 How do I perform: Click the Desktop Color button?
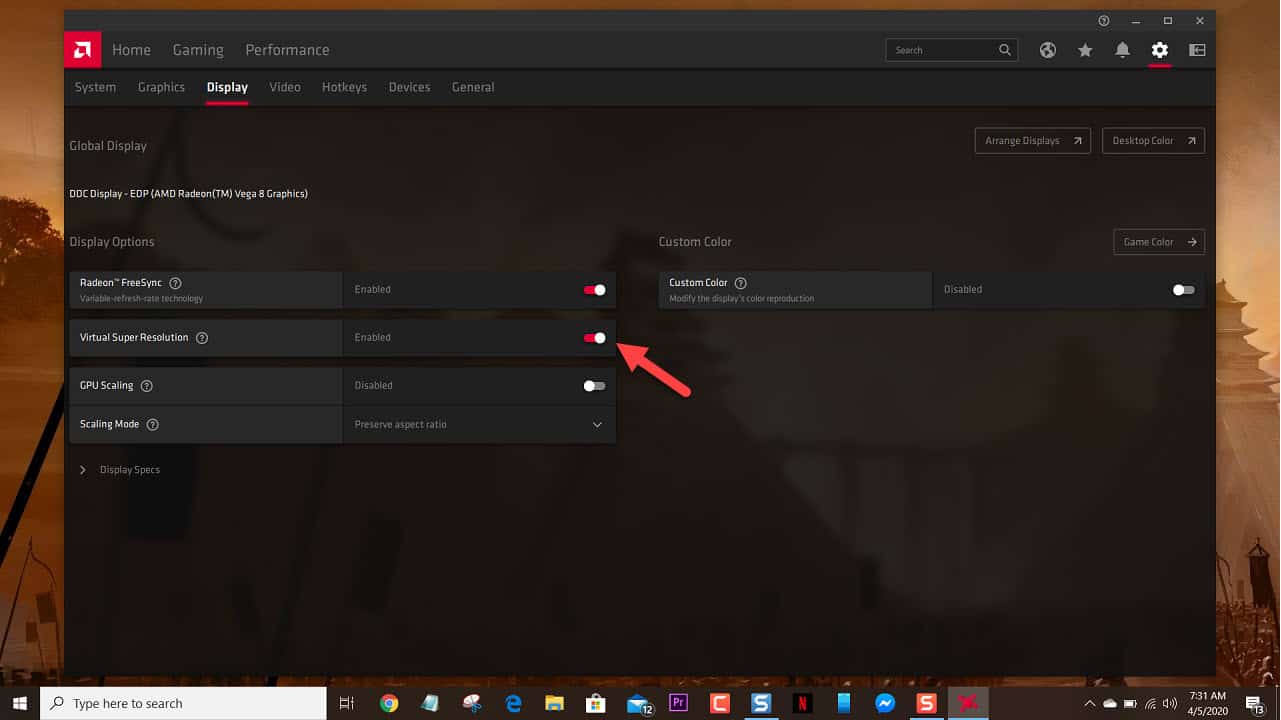coord(1154,141)
